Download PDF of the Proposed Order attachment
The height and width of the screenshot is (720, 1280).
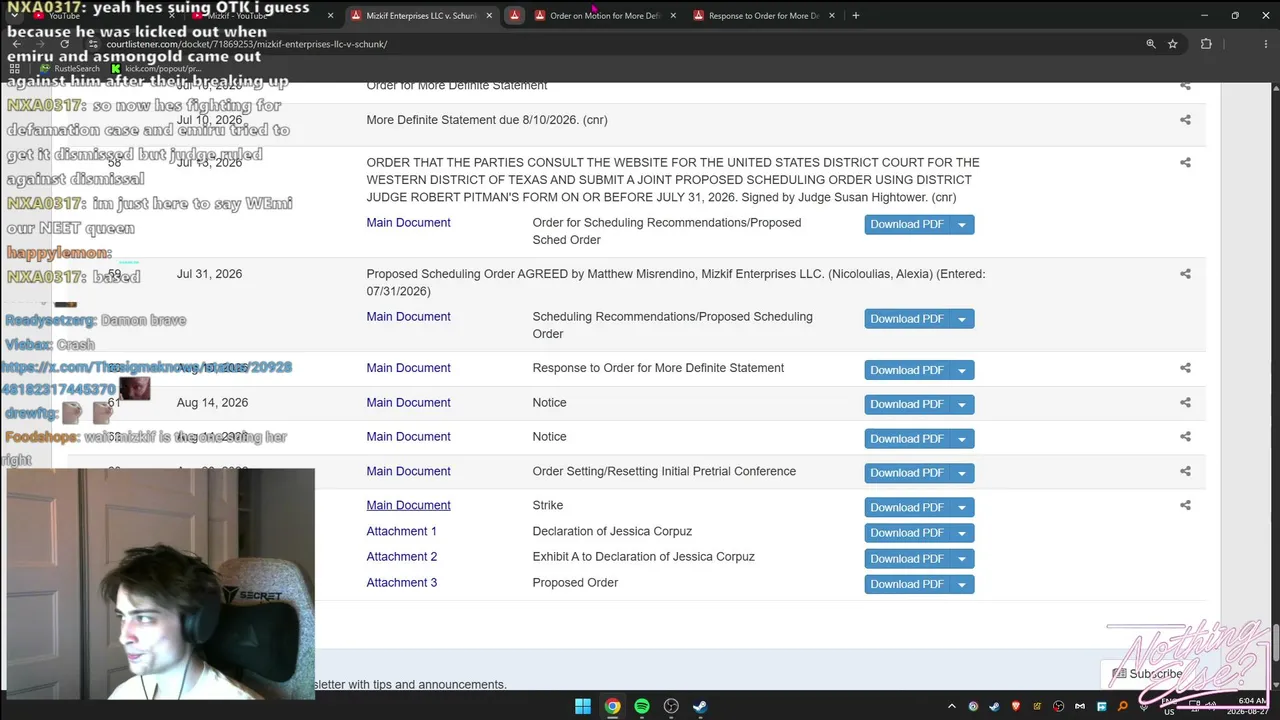click(x=907, y=584)
